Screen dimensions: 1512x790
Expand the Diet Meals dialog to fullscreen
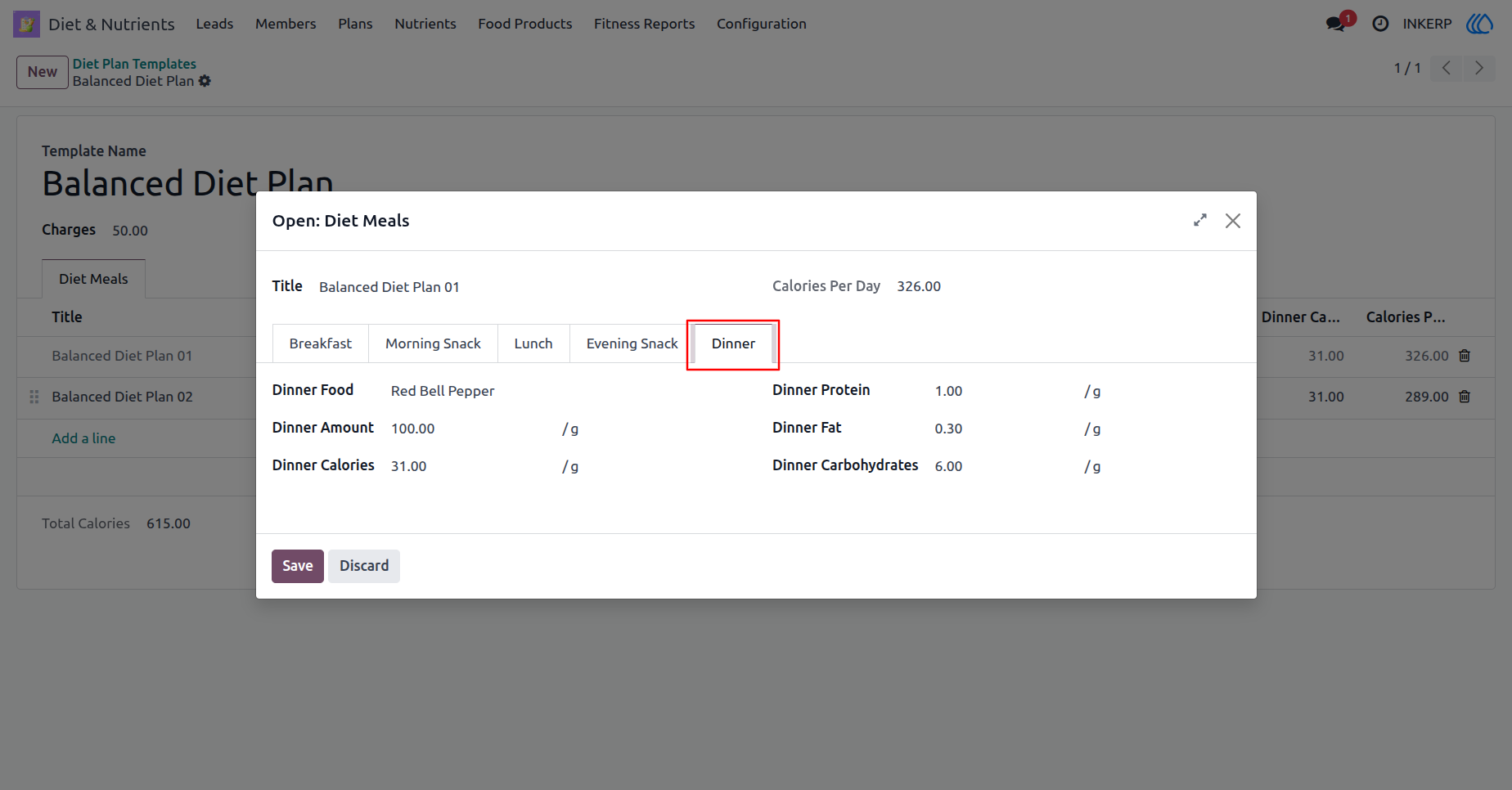(x=1200, y=220)
